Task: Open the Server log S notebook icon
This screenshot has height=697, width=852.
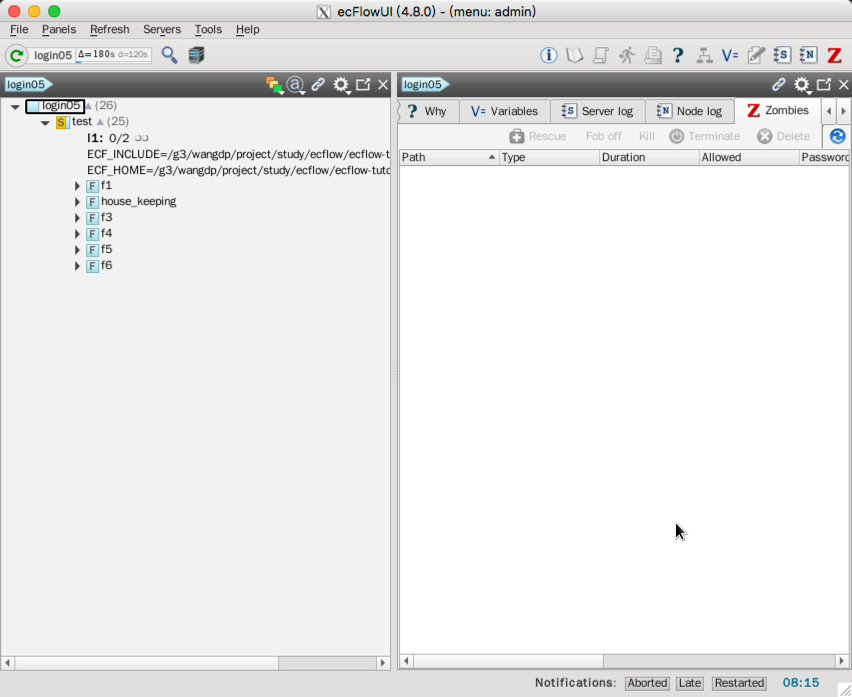Action: click(x=782, y=55)
